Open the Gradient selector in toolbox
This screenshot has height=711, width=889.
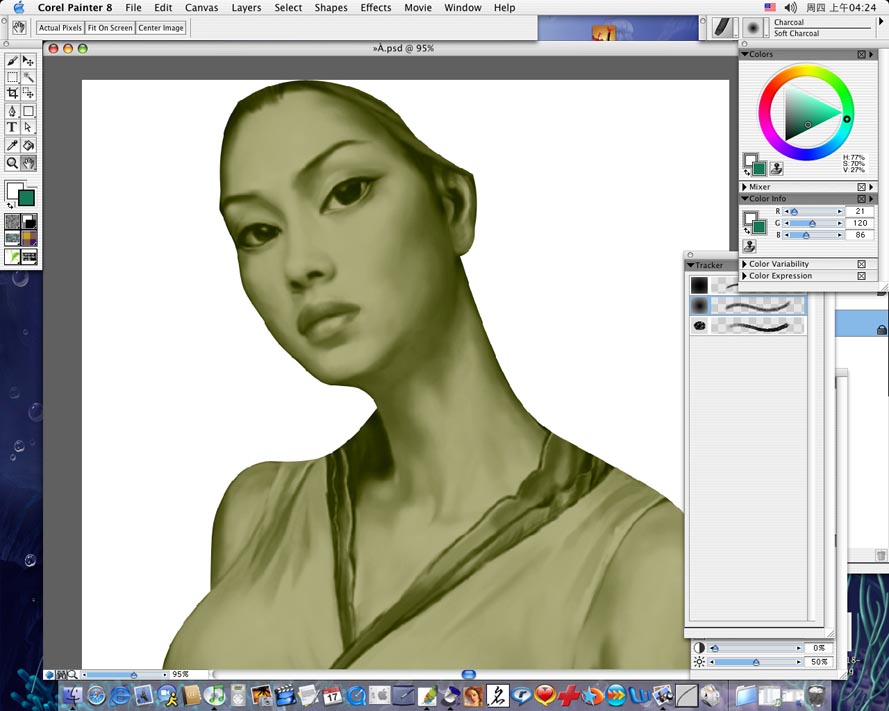tap(29, 221)
